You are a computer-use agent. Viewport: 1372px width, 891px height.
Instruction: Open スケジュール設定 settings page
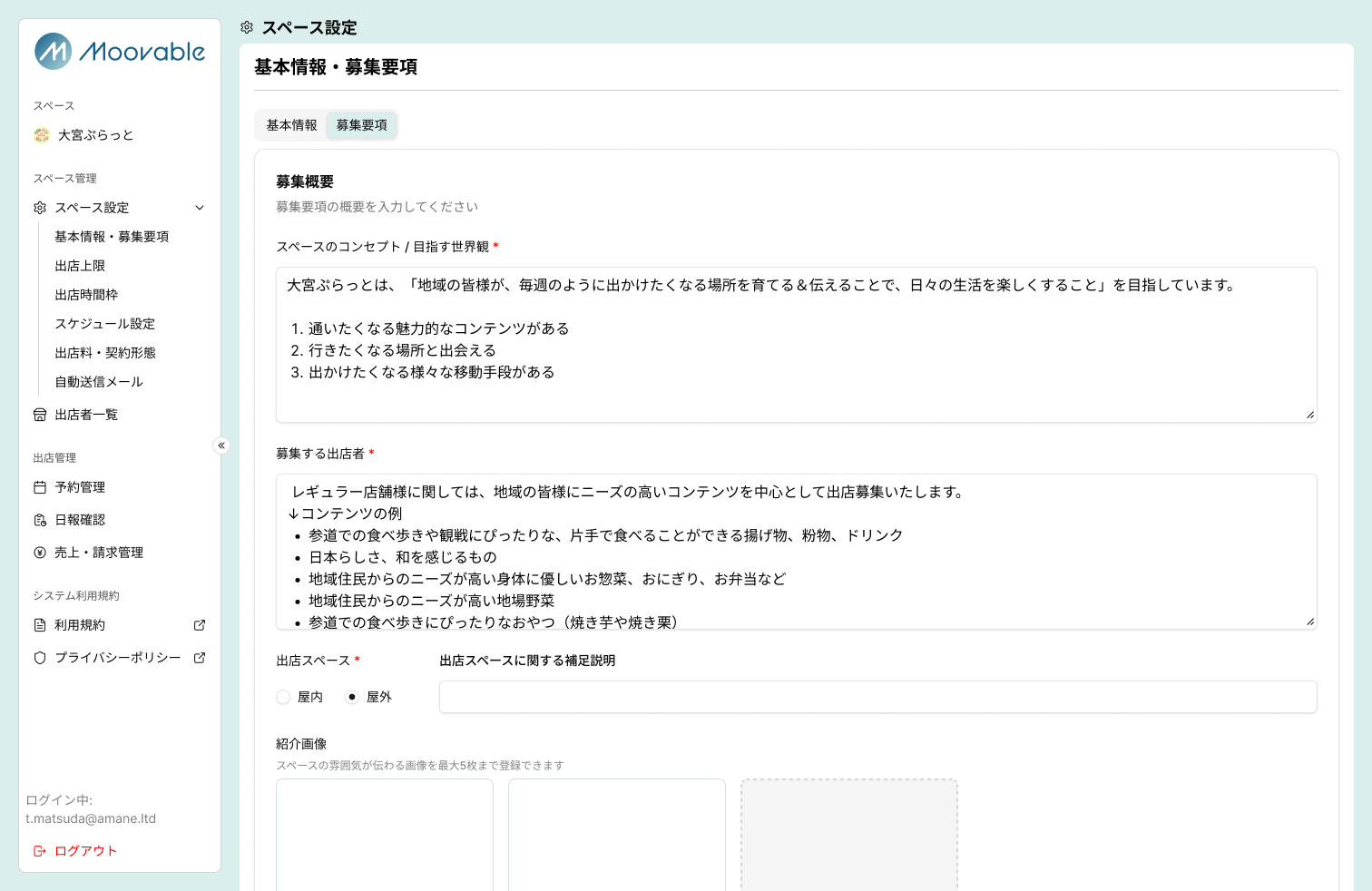pos(104,324)
